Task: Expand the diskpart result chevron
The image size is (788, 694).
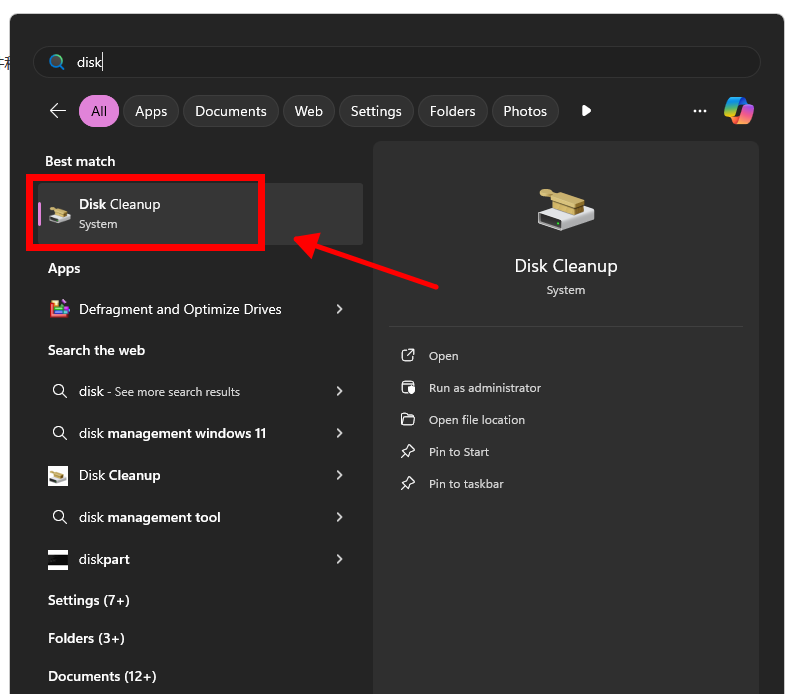Action: tap(340, 559)
